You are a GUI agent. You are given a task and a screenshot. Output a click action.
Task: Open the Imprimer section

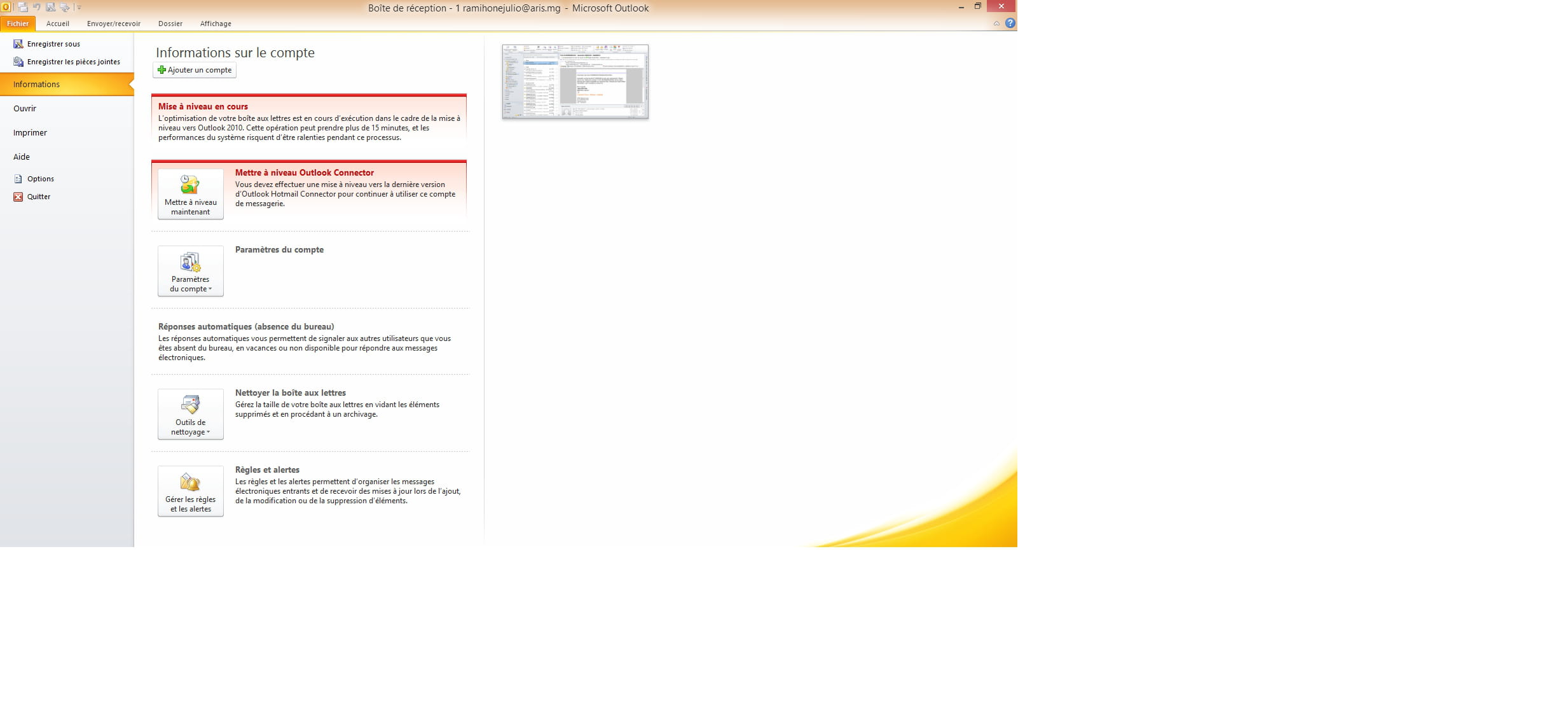[x=30, y=132]
